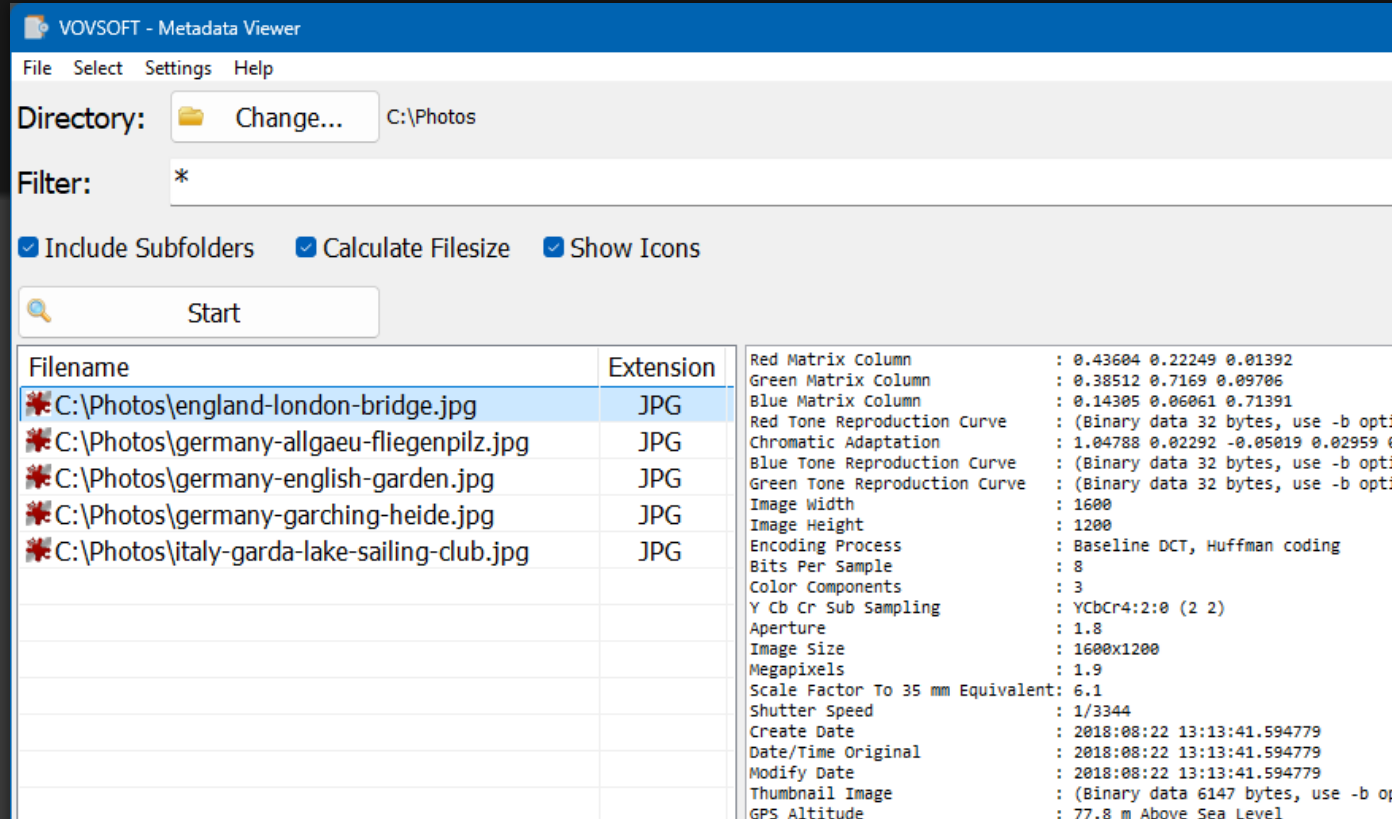1392x819 pixels.
Task: Click the icon next to germany-english-garden.jpg
Action: [37, 477]
